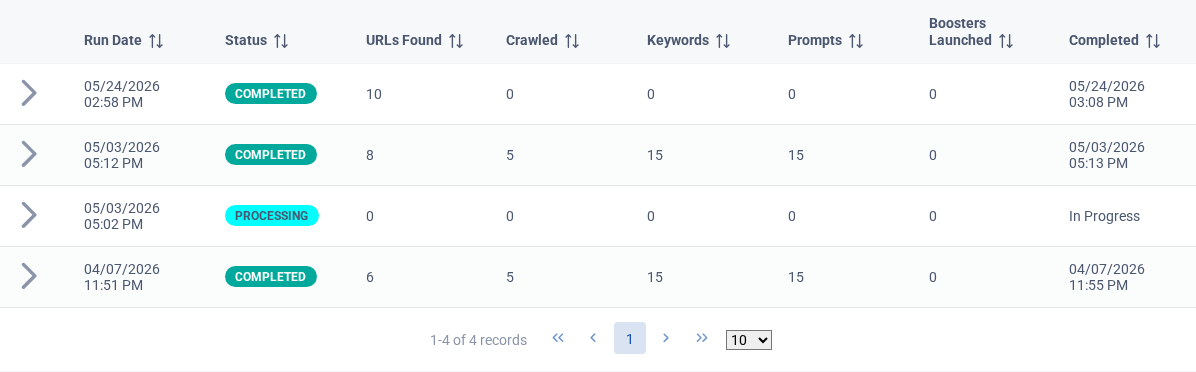The height and width of the screenshot is (372, 1196).
Task: Sort by Boosters Launched column arrows
Action: point(1005,41)
